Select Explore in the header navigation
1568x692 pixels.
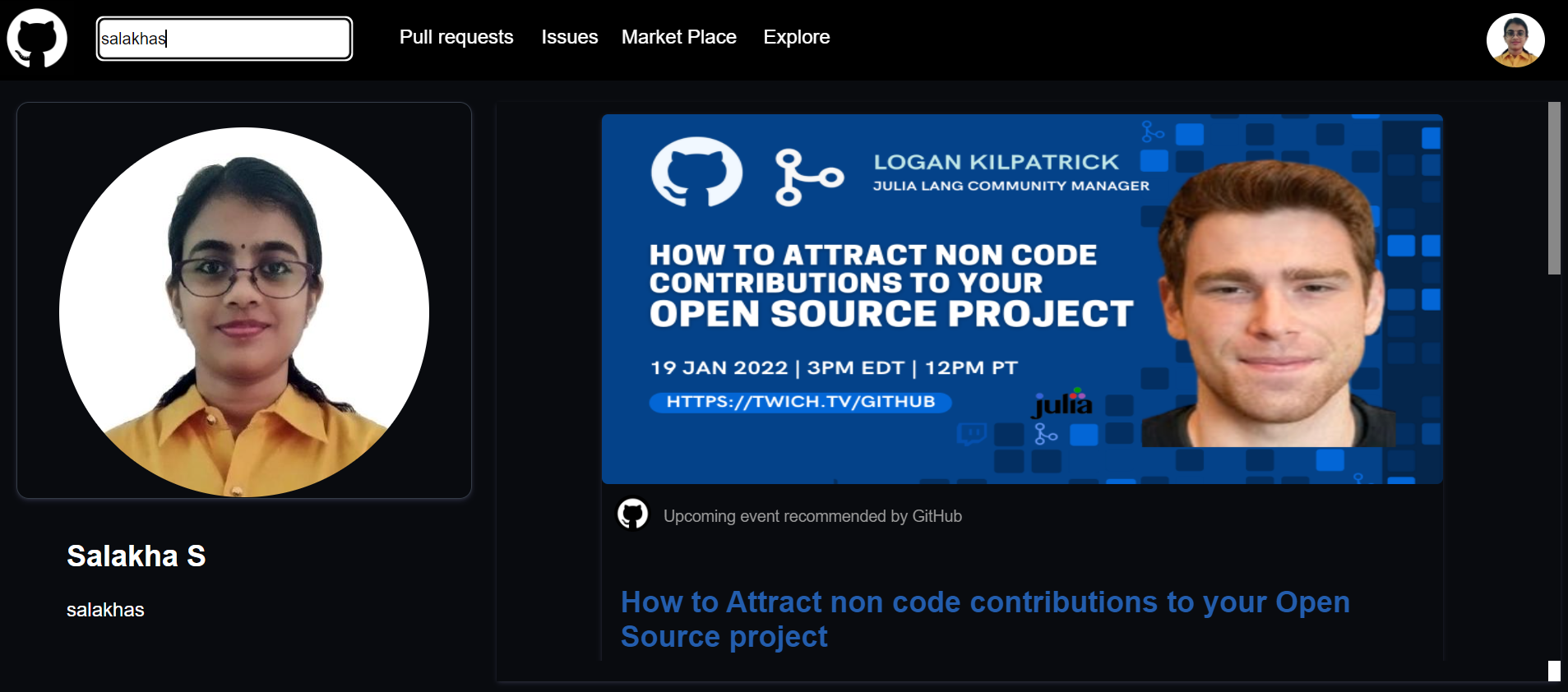tap(797, 37)
